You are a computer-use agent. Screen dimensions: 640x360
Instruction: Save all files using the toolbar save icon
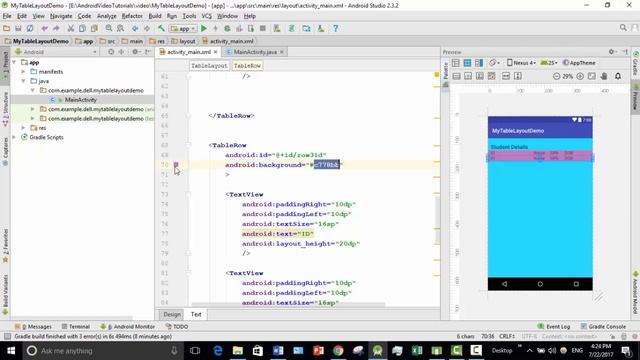point(18,29)
